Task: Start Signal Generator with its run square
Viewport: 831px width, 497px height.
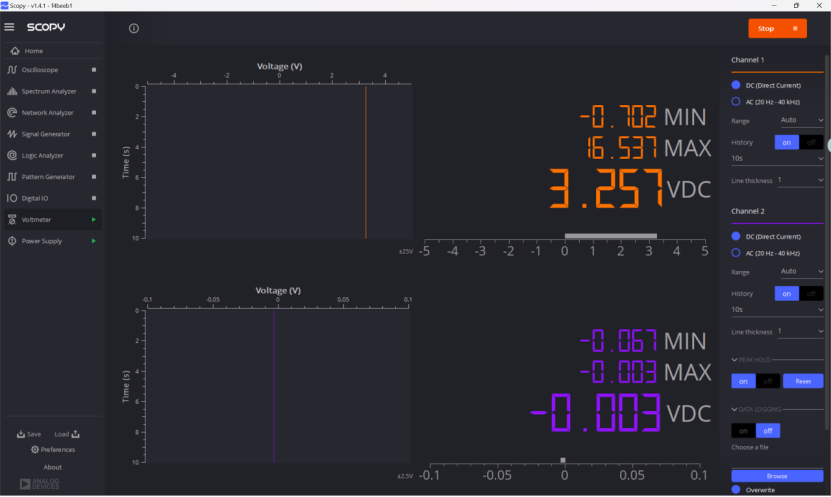Action: tap(94, 134)
